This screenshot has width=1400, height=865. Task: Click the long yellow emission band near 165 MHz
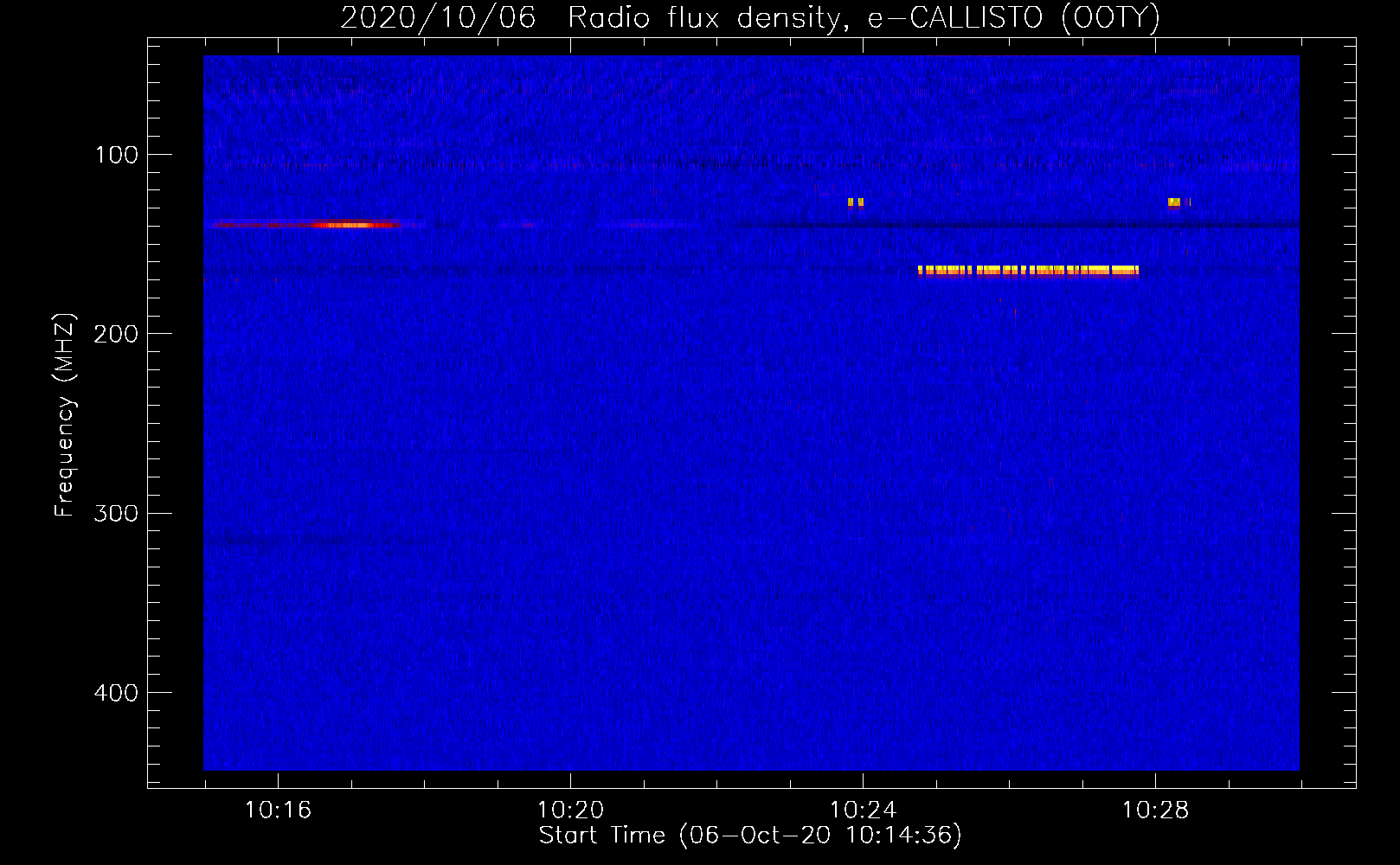click(1028, 271)
